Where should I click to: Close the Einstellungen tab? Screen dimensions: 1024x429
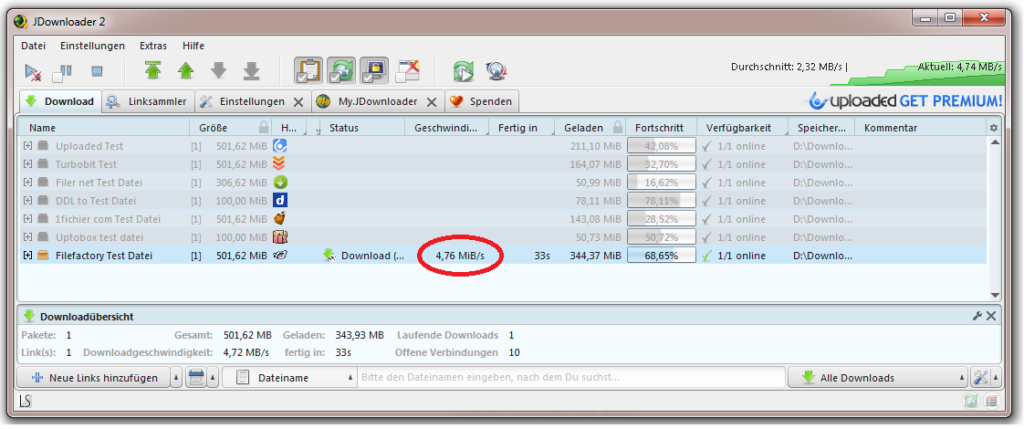(x=298, y=102)
